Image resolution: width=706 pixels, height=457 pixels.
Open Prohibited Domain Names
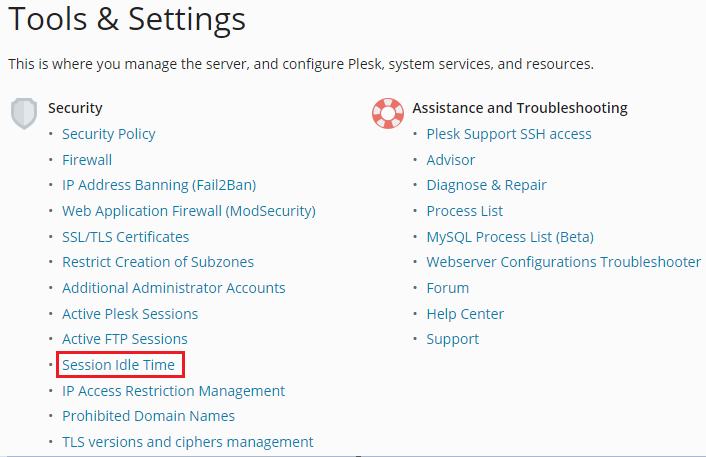pos(148,416)
